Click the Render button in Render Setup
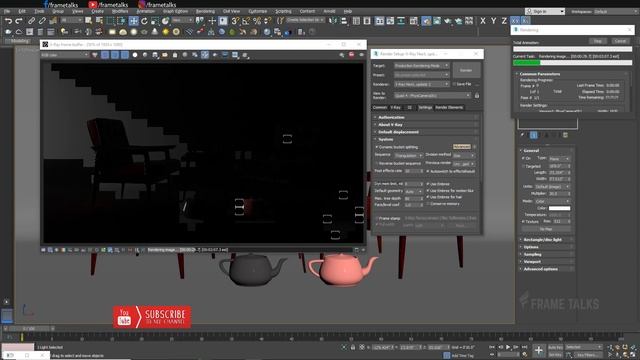The width and height of the screenshot is (640, 360). 466,70
